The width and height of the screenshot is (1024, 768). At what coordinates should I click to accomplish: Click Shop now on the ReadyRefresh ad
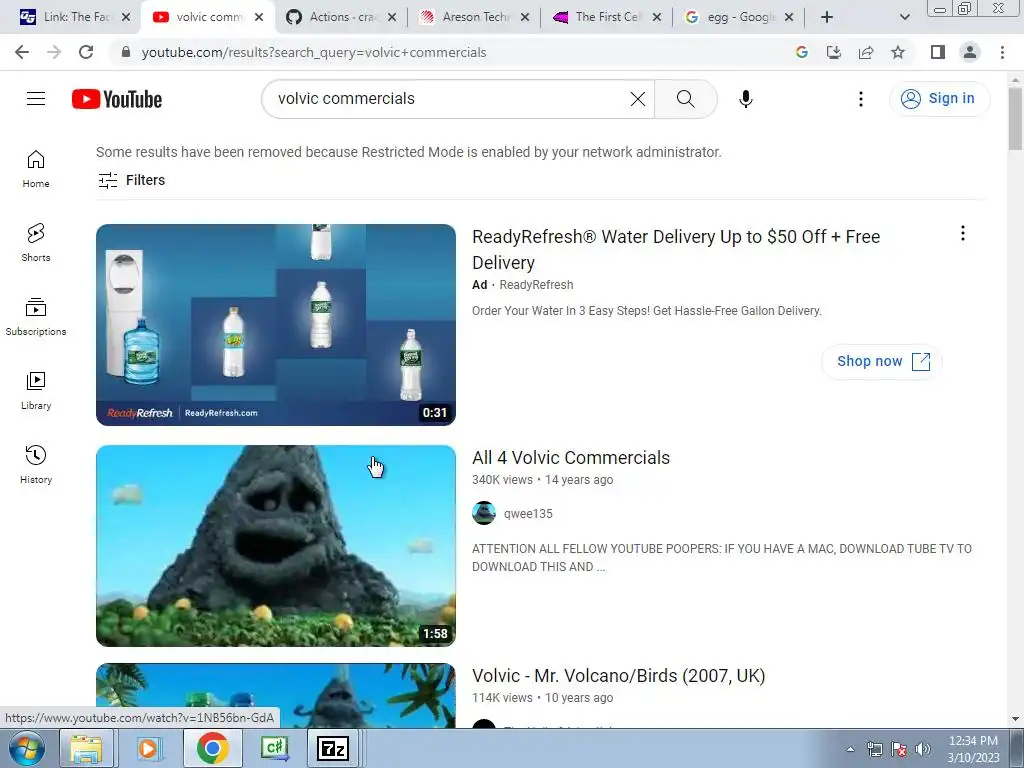point(882,361)
